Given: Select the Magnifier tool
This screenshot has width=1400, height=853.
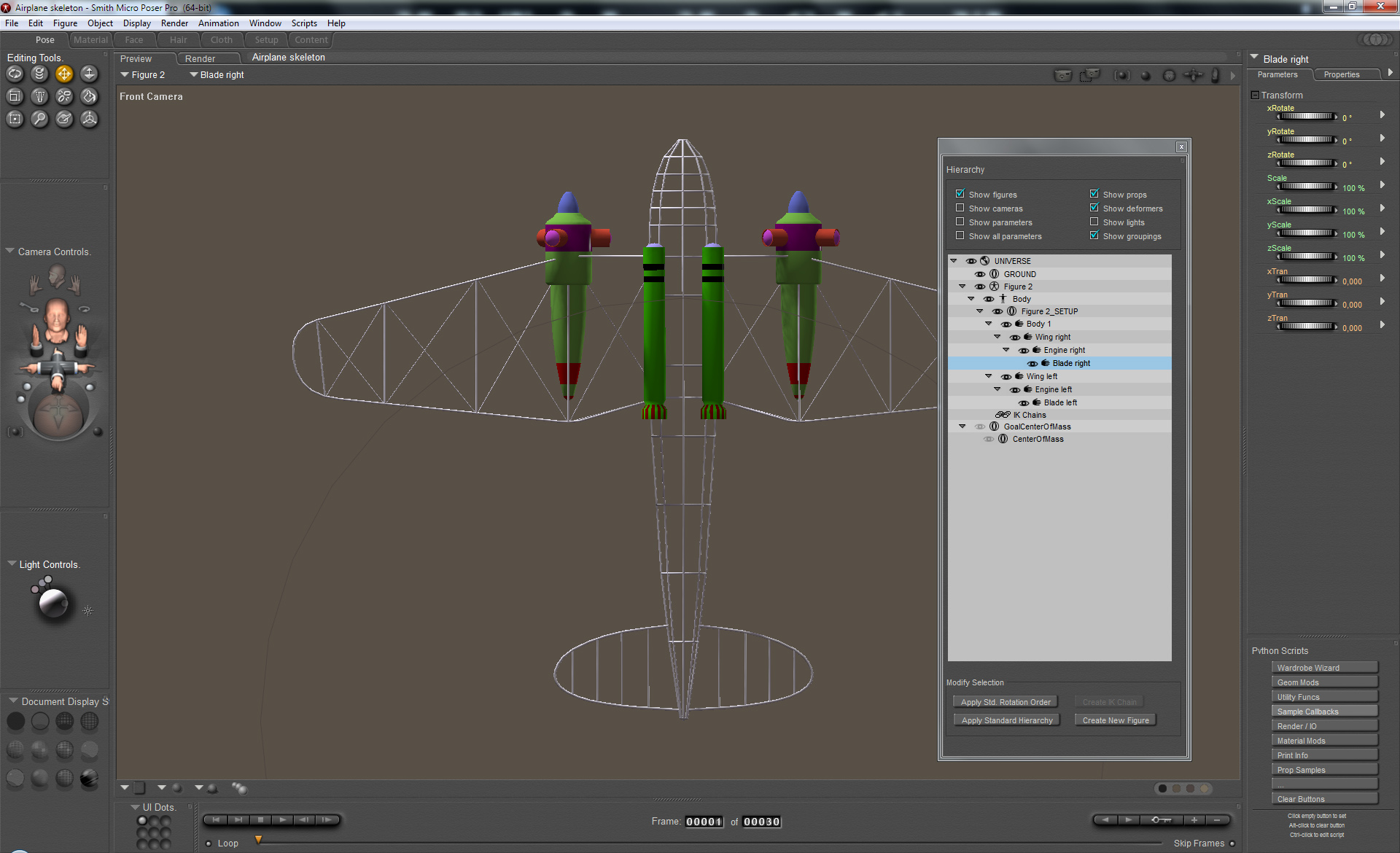Looking at the screenshot, I should click(x=39, y=119).
